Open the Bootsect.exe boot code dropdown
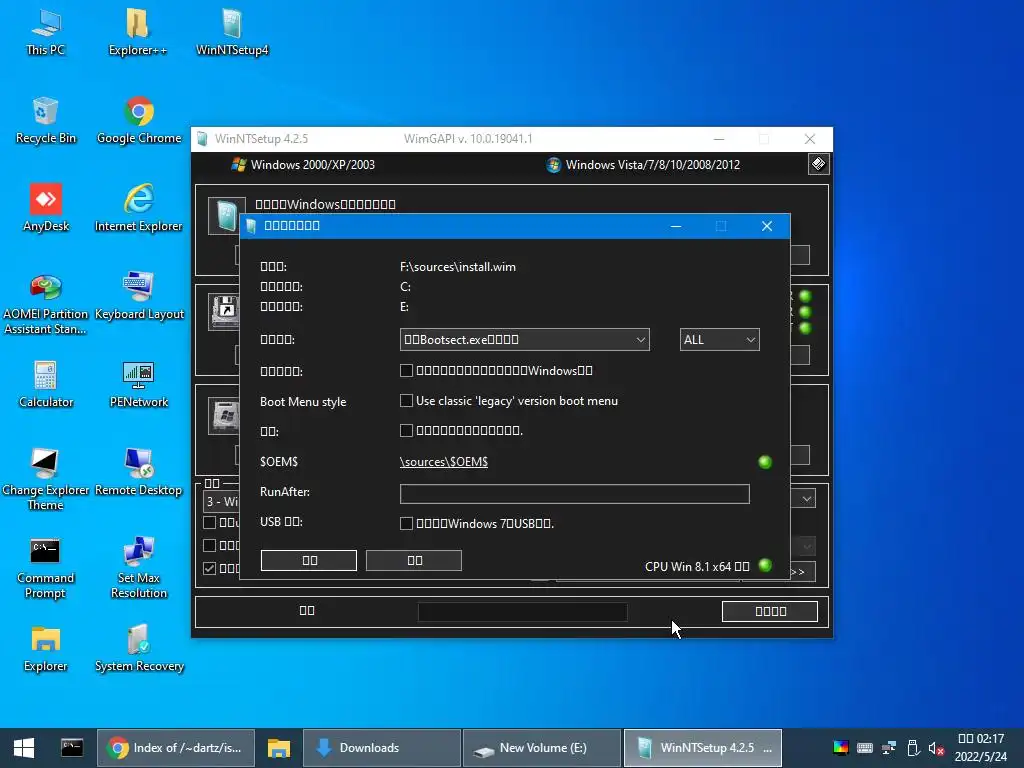This screenshot has height=768, width=1024. [524, 340]
